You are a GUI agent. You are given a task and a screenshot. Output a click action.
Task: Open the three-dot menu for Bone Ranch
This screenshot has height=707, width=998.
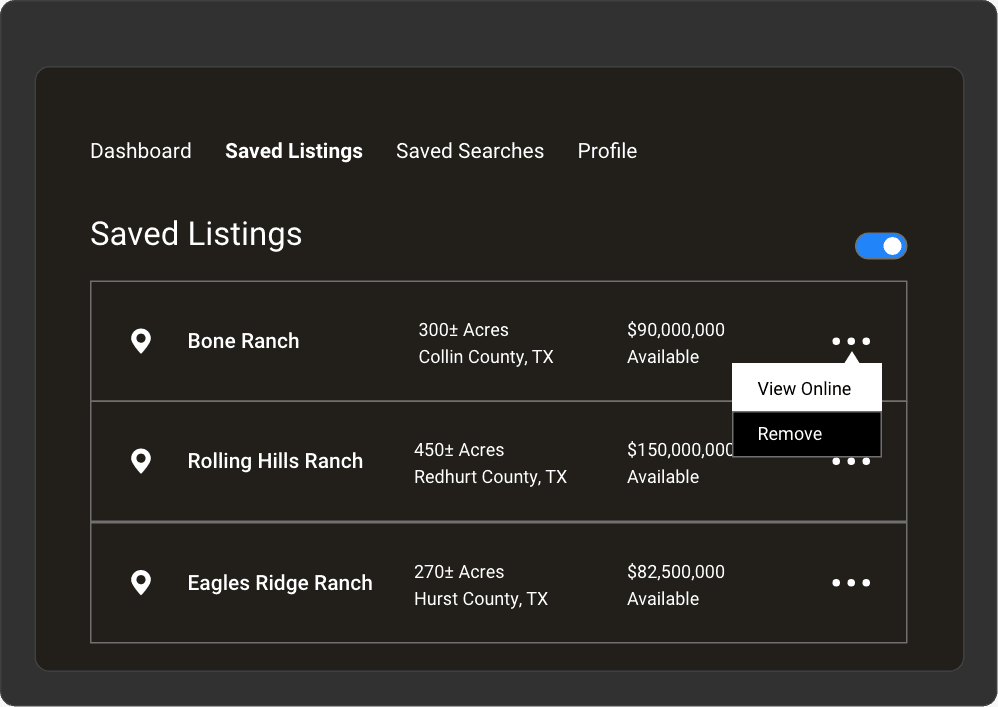(851, 341)
